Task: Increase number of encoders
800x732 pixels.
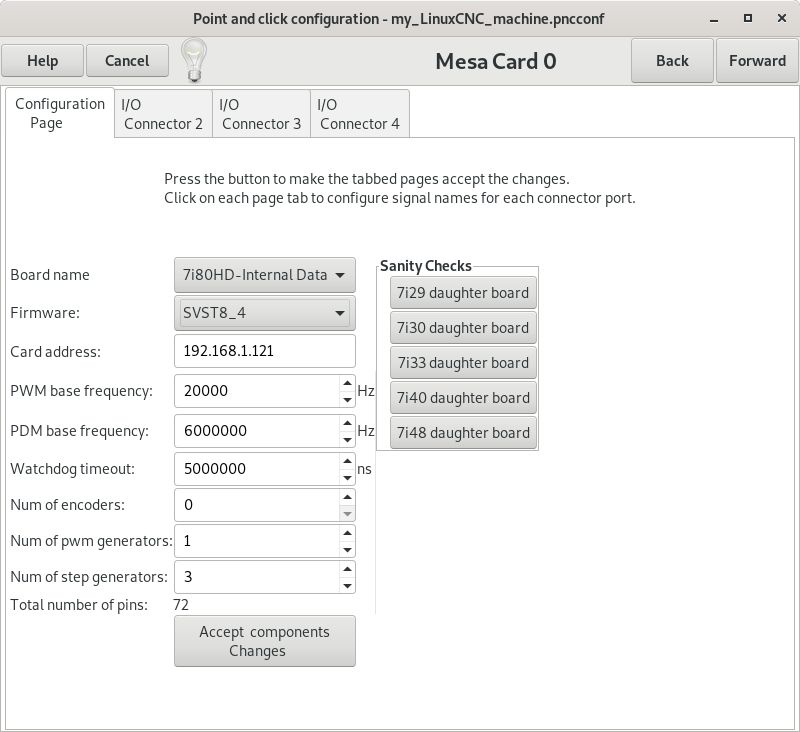Action: pos(347,497)
